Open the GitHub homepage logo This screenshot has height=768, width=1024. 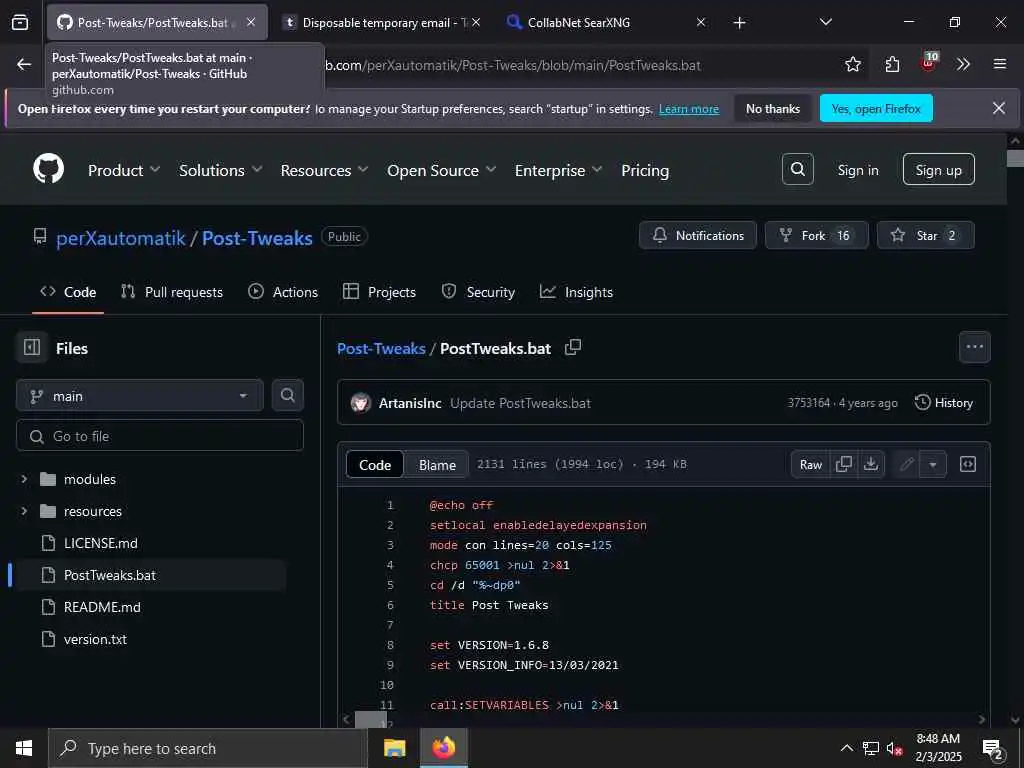point(49,169)
